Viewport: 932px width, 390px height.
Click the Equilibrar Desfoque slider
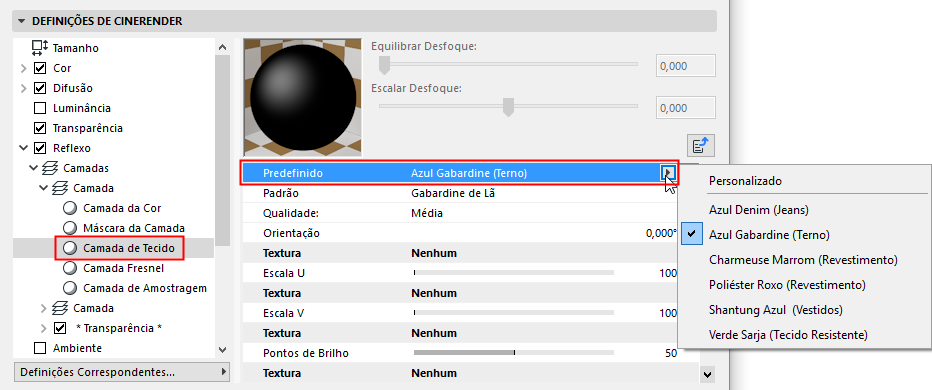click(x=508, y=64)
